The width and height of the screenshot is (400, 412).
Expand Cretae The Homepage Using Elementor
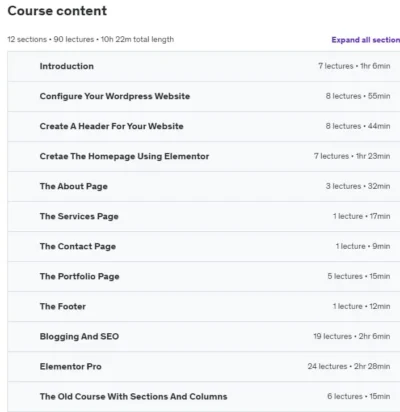point(204,156)
